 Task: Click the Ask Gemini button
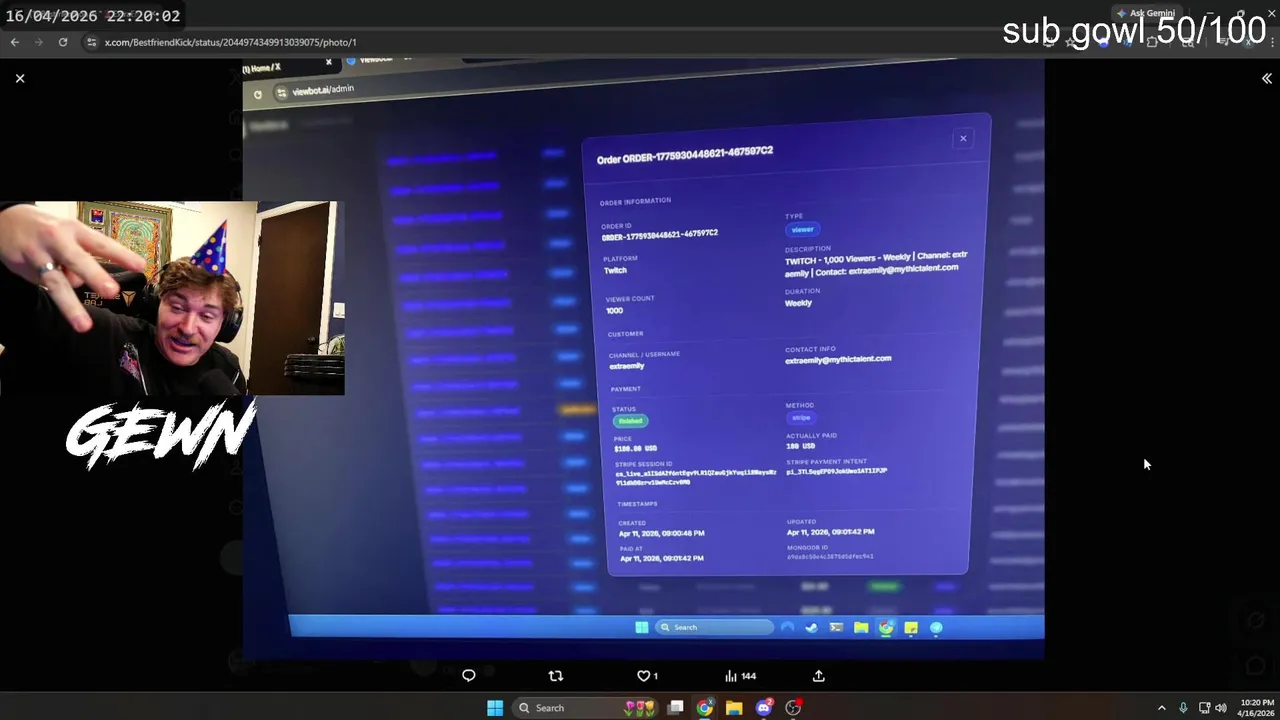pyautogui.click(x=1146, y=13)
